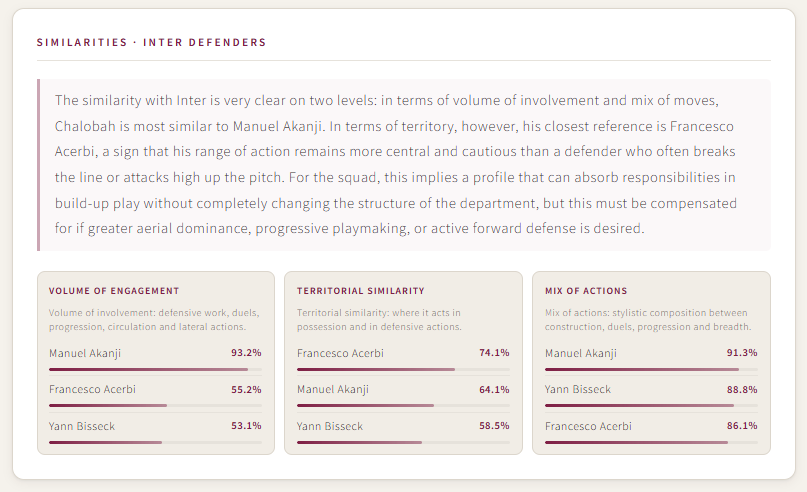
Task: Select the Mix of Actions card title
Action: (586, 291)
